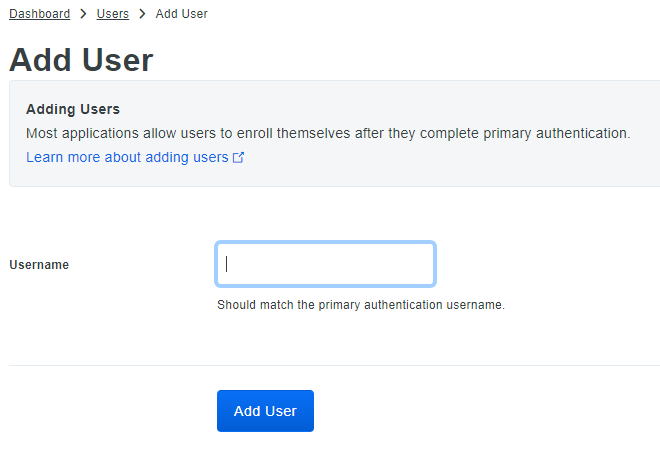660x462 pixels.
Task: Click the external link icon beside Learn more
Action: click(238, 158)
